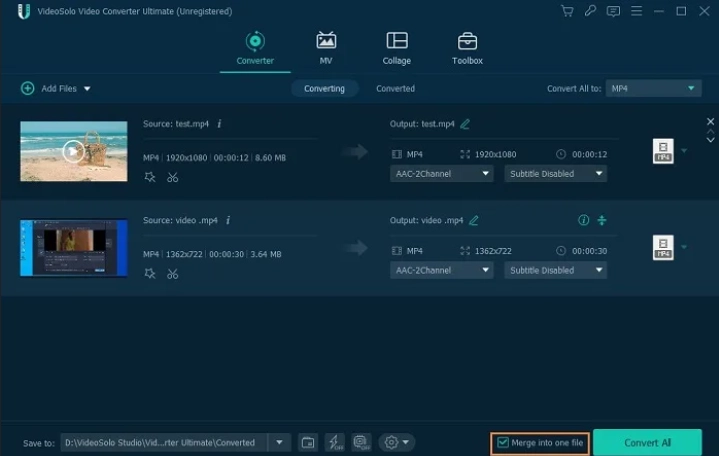719x456 pixels.
Task: Open Subtitle Disabled dropdown for video .mp4
Action: click(x=556, y=270)
